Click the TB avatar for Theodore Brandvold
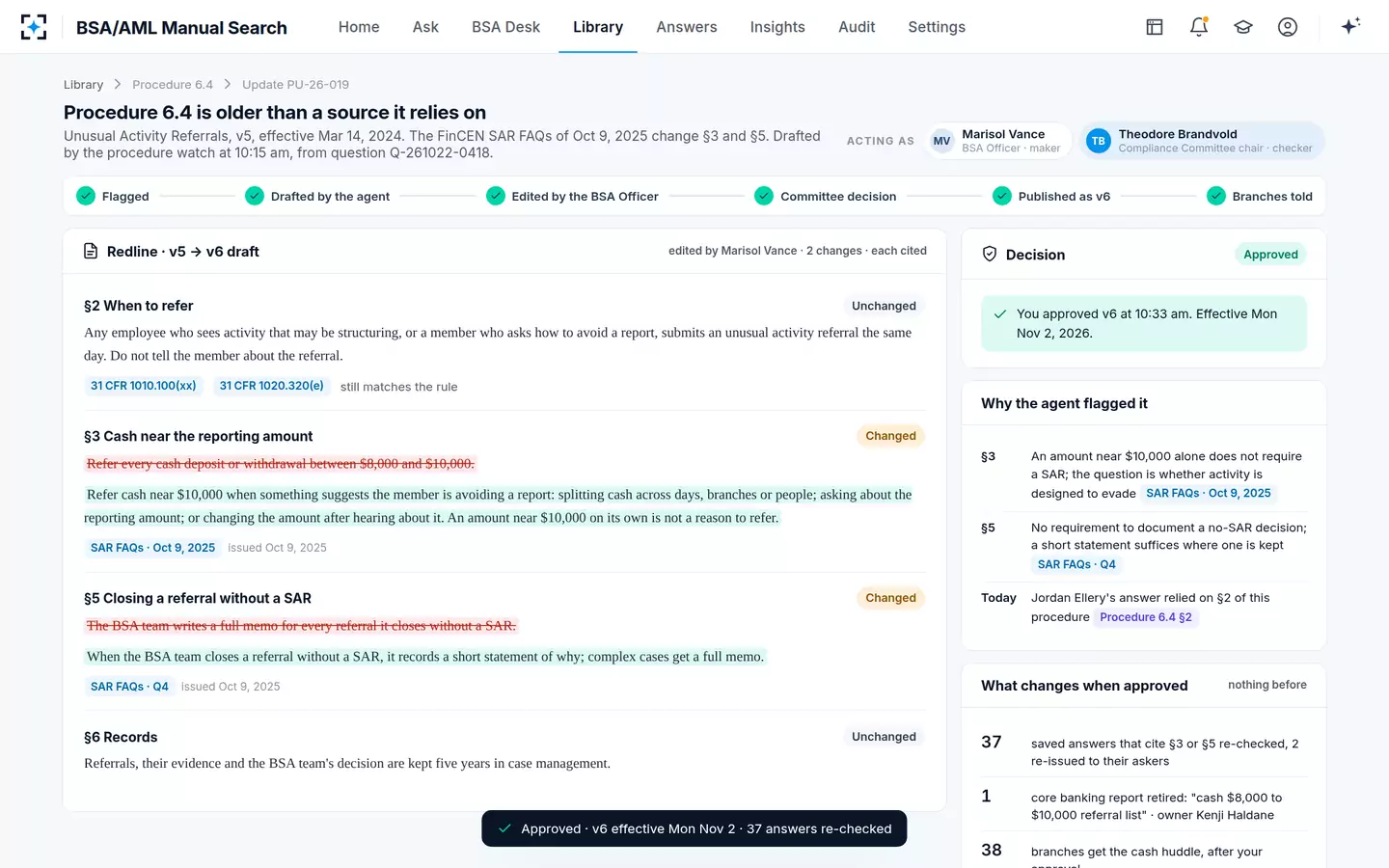 1098,141
